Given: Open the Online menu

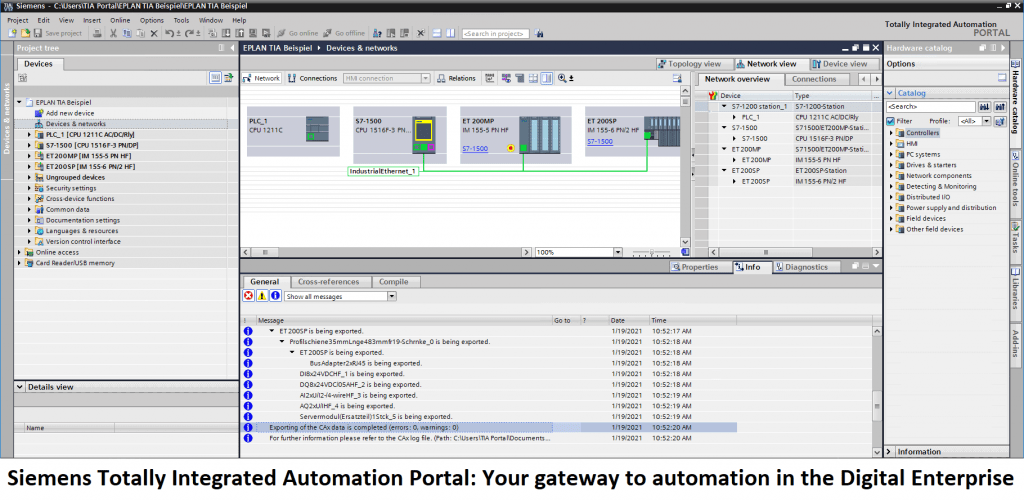Looking at the screenshot, I should click(x=120, y=20).
